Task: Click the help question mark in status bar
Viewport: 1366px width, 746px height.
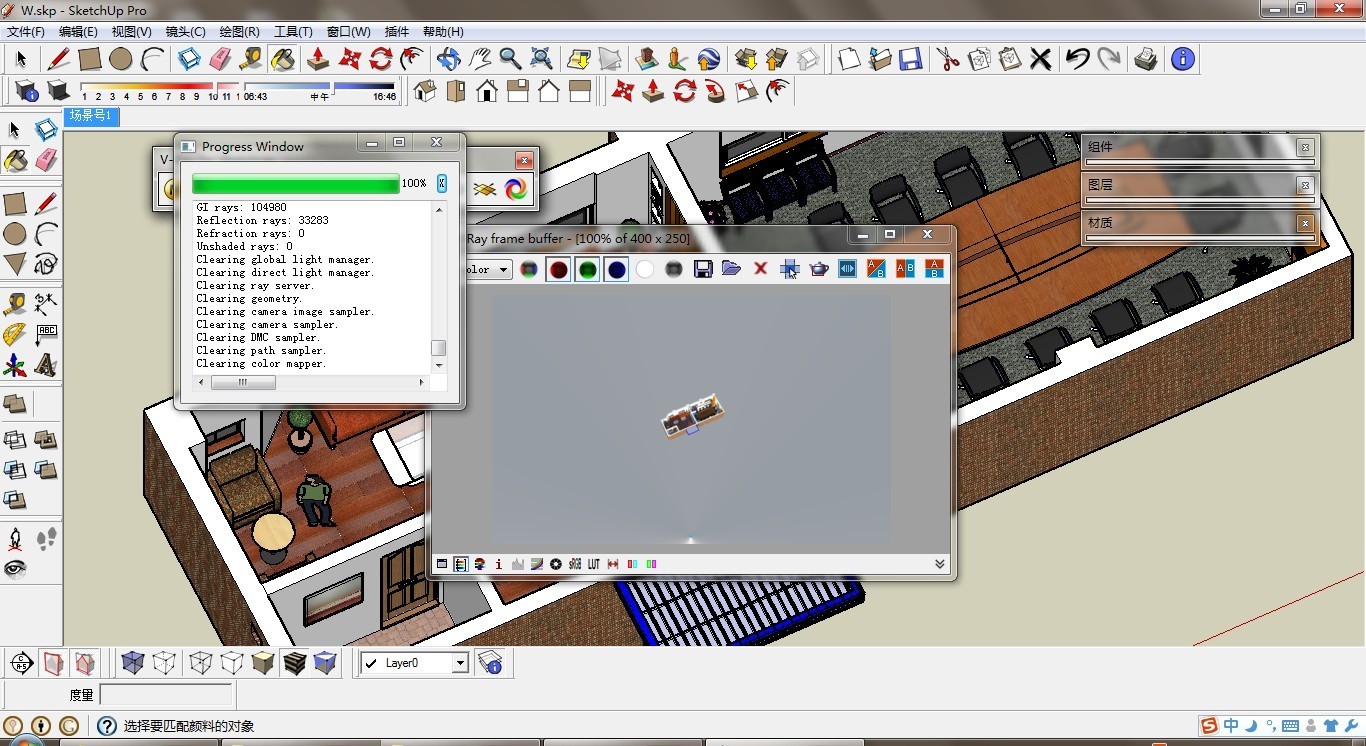Action: point(107,726)
